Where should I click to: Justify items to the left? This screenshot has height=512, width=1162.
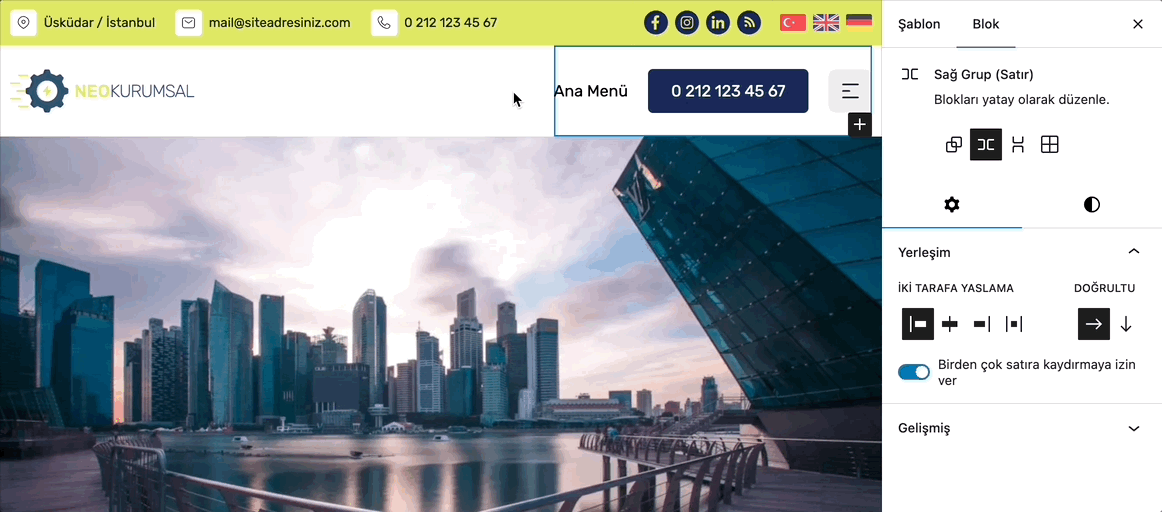click(917, 324)
